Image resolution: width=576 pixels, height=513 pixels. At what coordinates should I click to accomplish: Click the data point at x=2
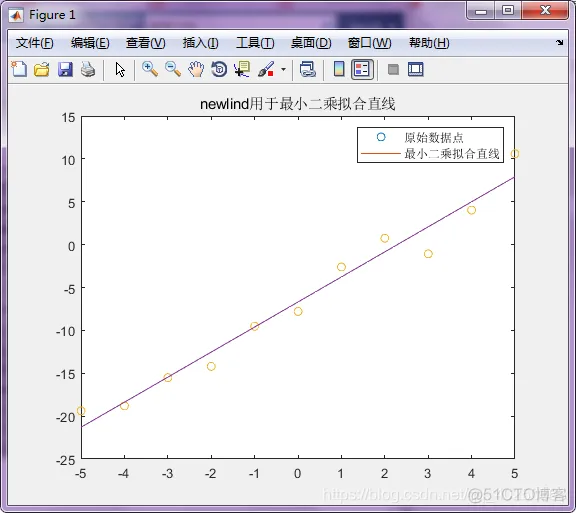pyautogui.click(x=385, y=238)
